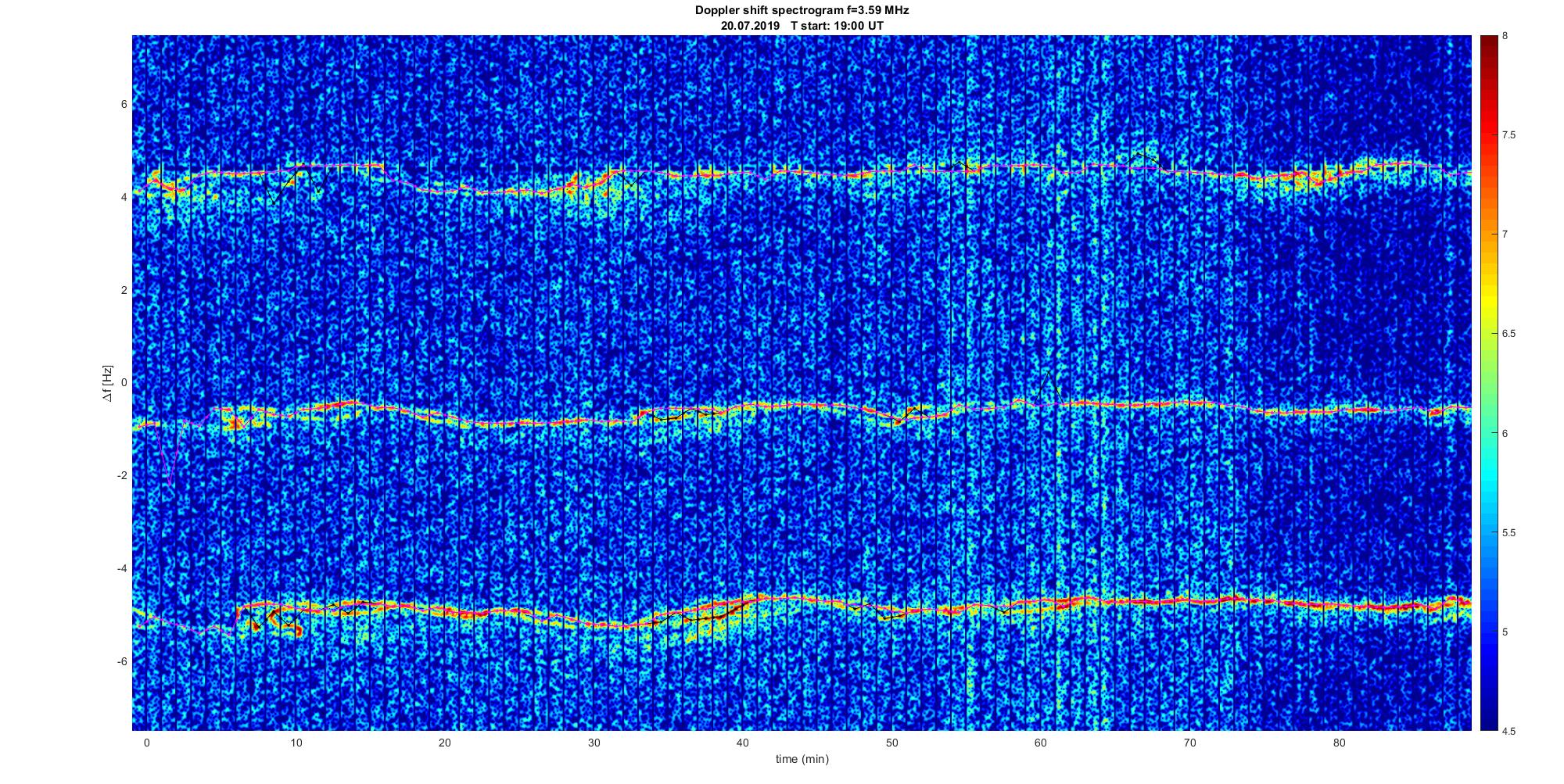The image size is (1564, 784).
Task: Click the colorbar tick label '6.5'
Action: click(x=1509, y=334)
